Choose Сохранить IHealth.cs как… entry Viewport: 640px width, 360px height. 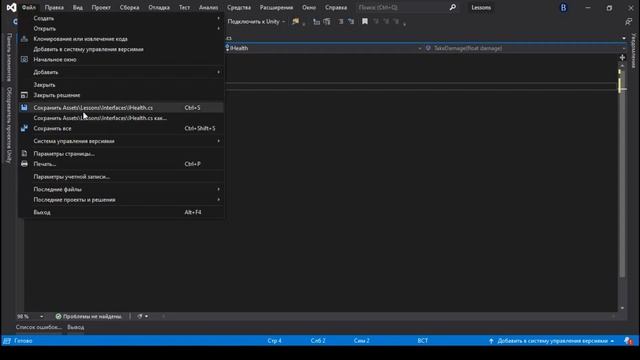tap(120, 118)
